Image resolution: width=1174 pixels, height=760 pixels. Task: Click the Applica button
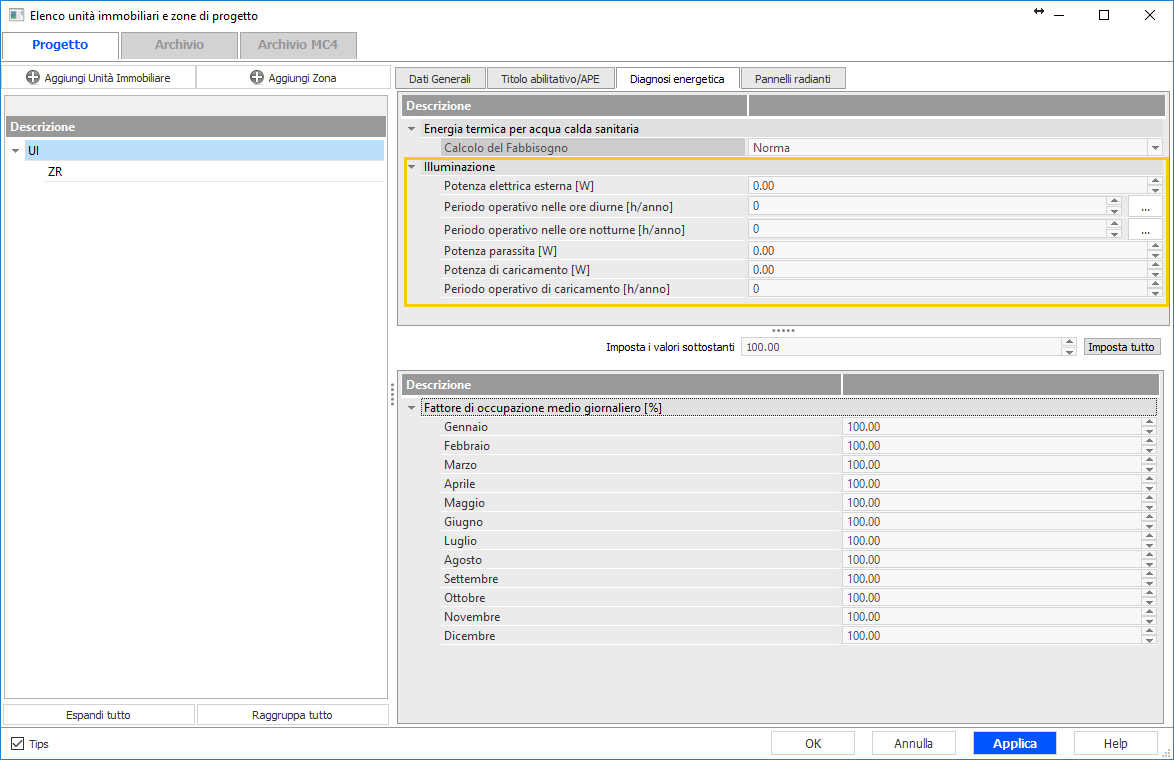tap(1014, 743)
